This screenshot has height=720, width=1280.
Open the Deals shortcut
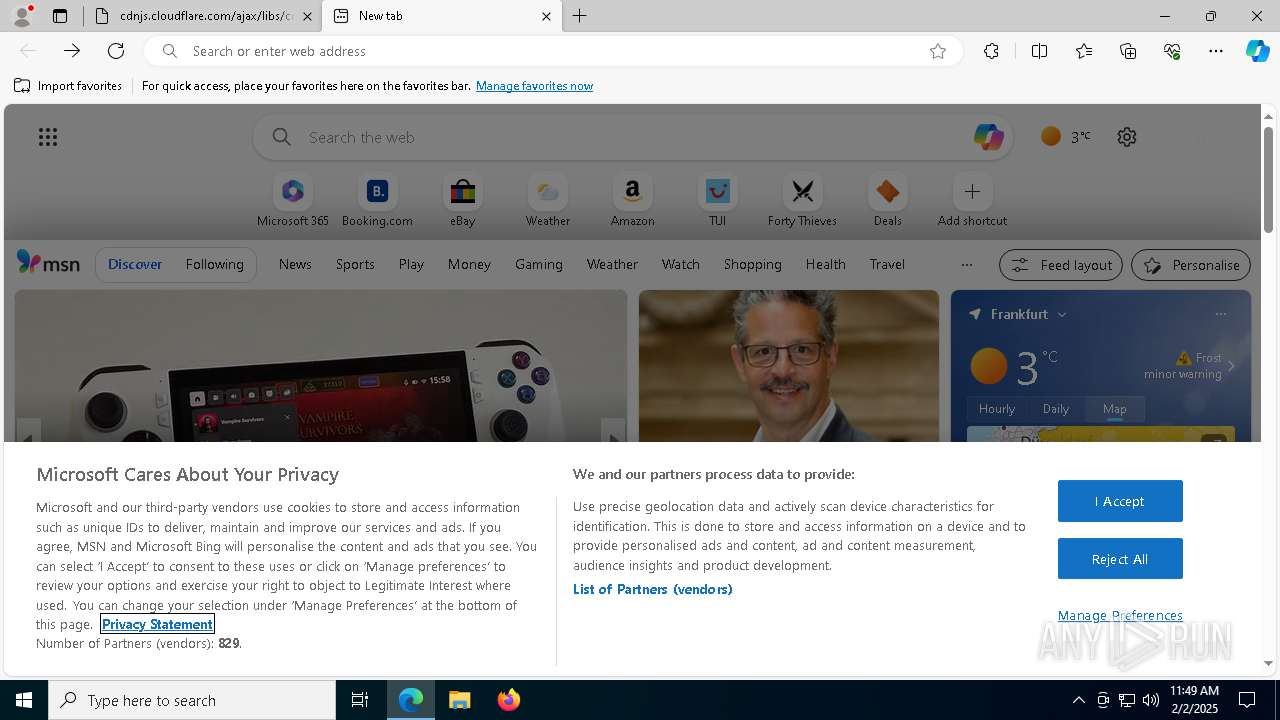click(x=887, y=201)
